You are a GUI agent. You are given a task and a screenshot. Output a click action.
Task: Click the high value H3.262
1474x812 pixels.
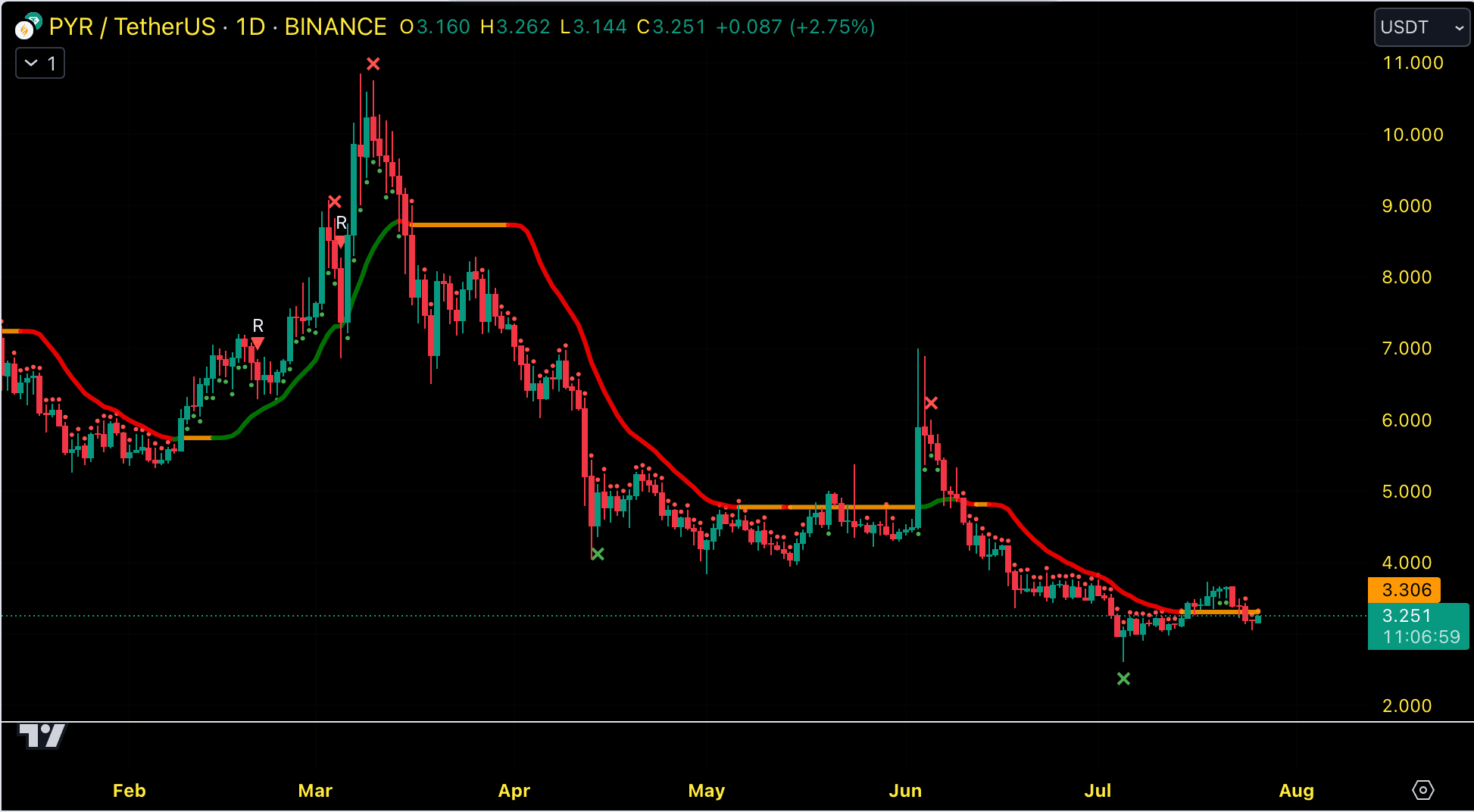(515, 27)
